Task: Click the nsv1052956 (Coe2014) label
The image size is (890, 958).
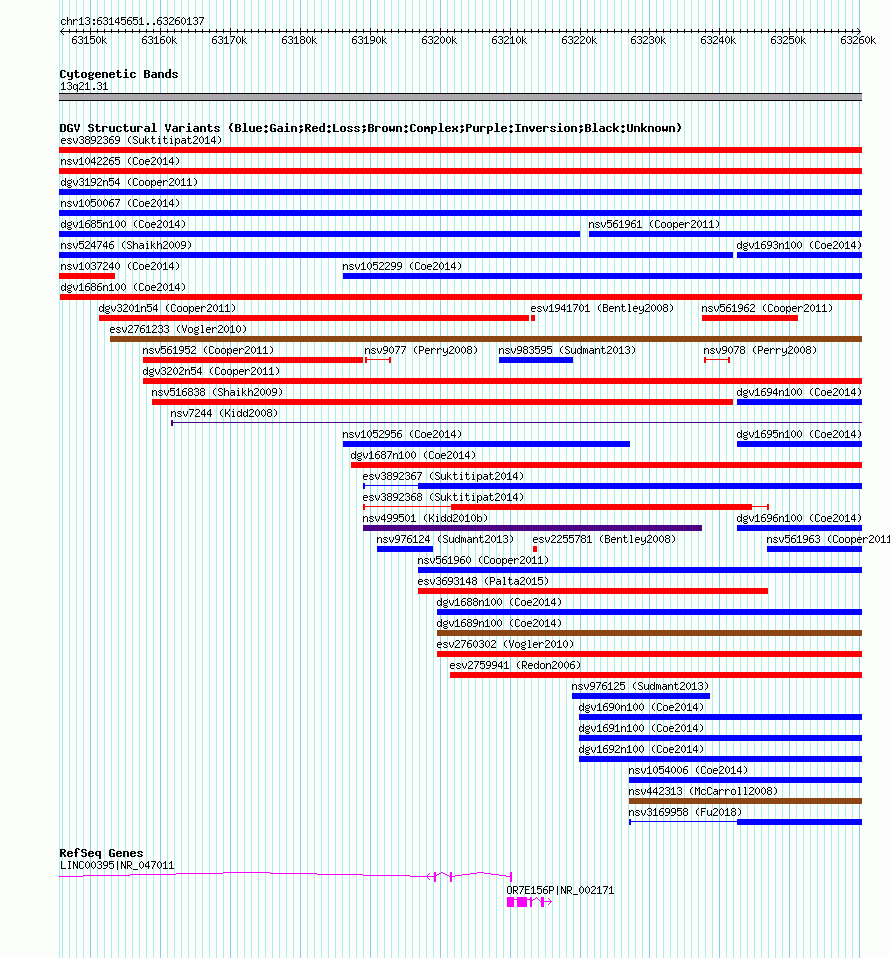Action: (x=402, y=434)
